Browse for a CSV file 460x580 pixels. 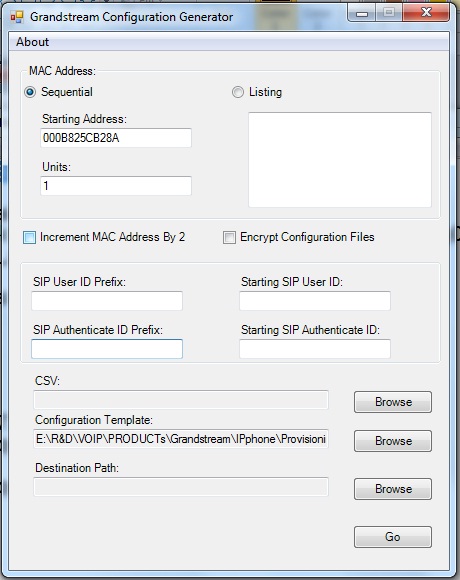click(x=393, y=402)
